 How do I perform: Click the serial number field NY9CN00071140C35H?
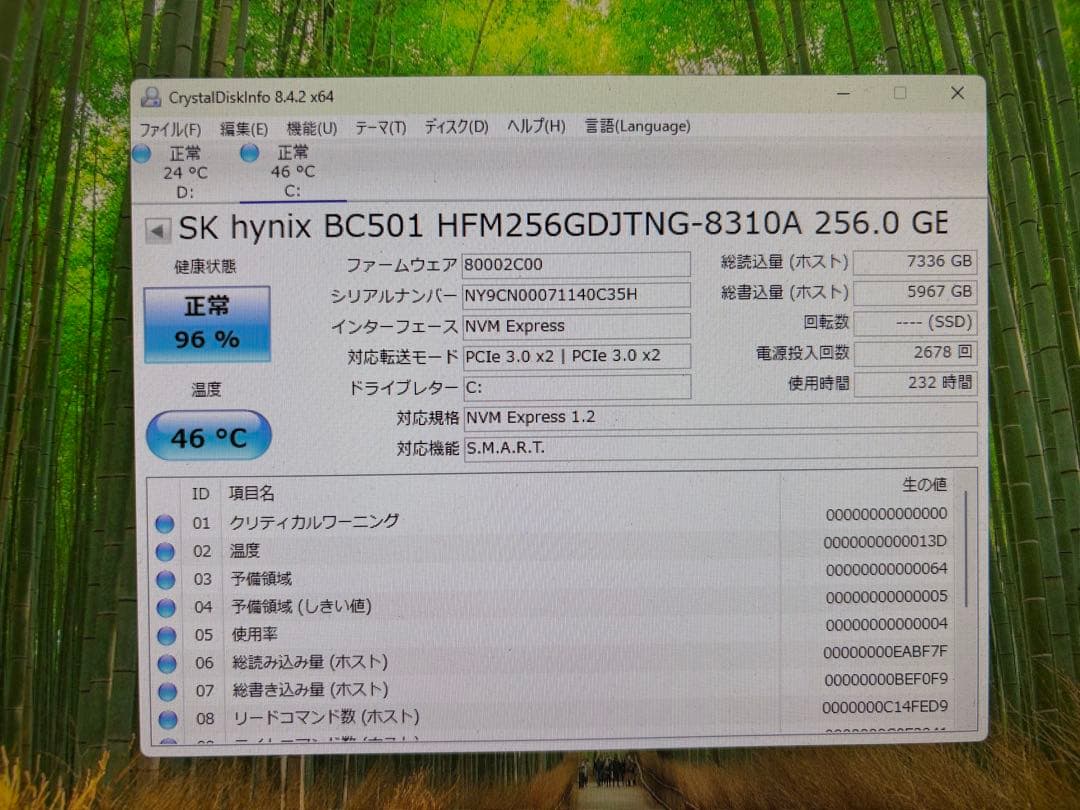tap(576, 295)
